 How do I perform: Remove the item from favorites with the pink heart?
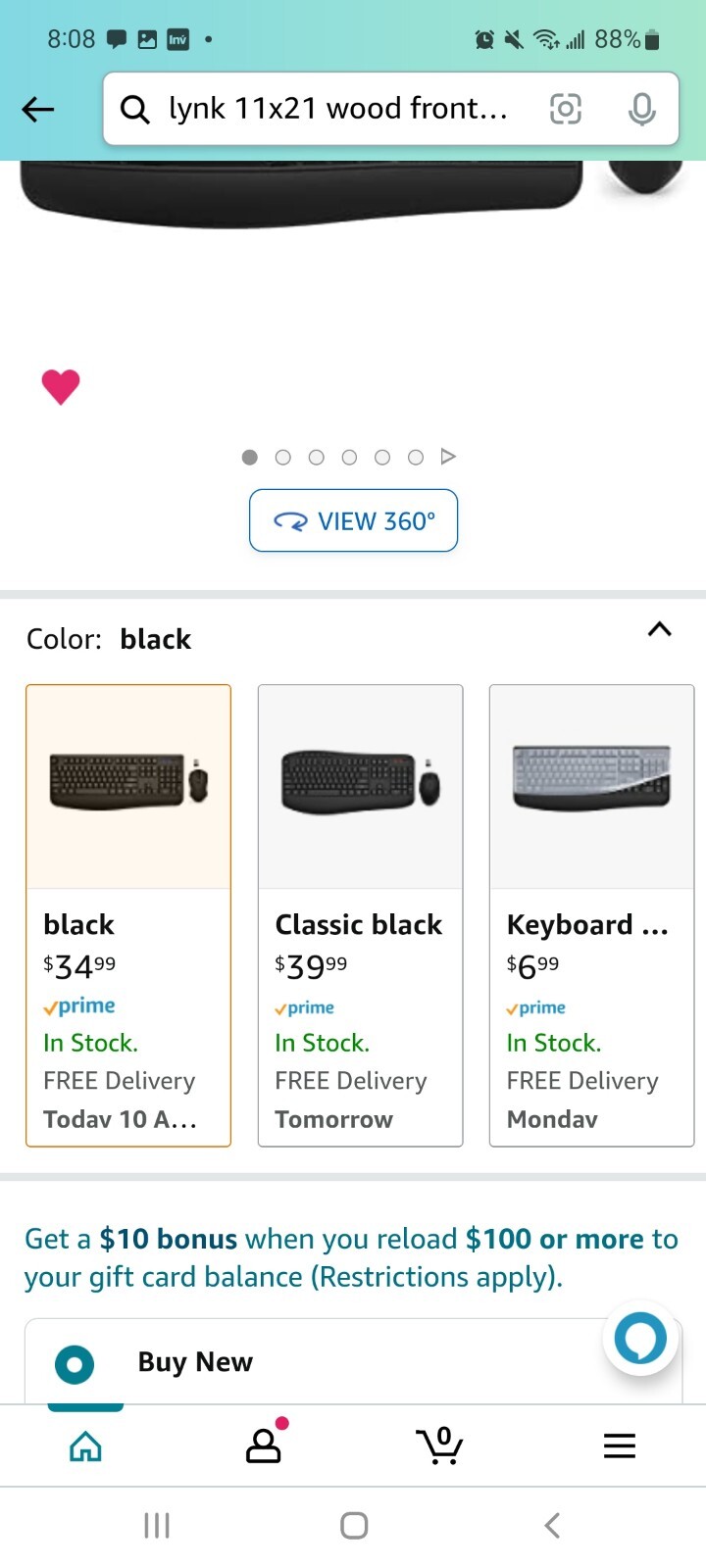pyautogui.click(x=61, y=386)
